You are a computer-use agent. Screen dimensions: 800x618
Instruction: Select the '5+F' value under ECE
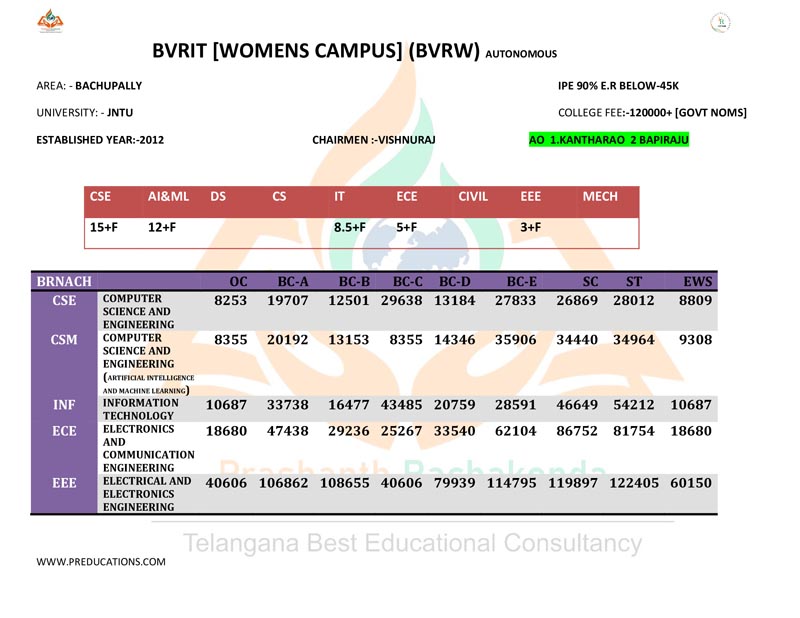(x=407, y=228)
